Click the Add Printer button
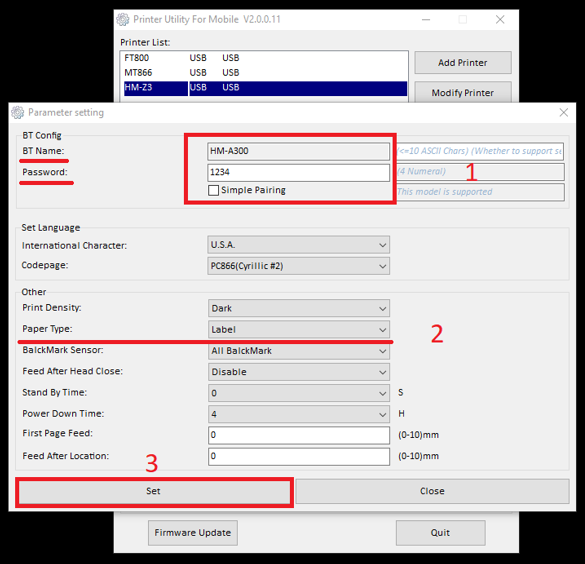Viewport: 585px width, 564px height. click(463, 63)
